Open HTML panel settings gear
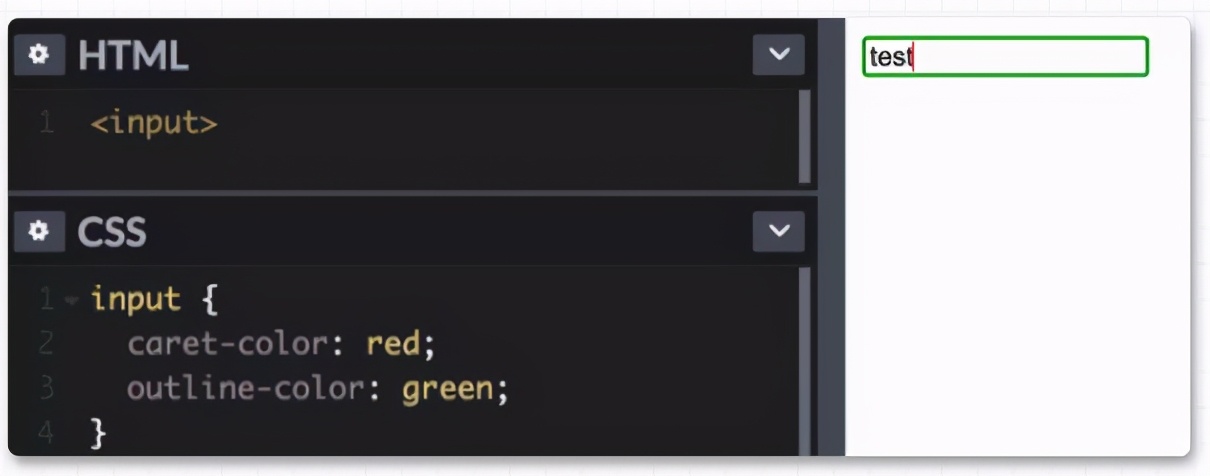The image size is (1210, 476). coord(39,56)
